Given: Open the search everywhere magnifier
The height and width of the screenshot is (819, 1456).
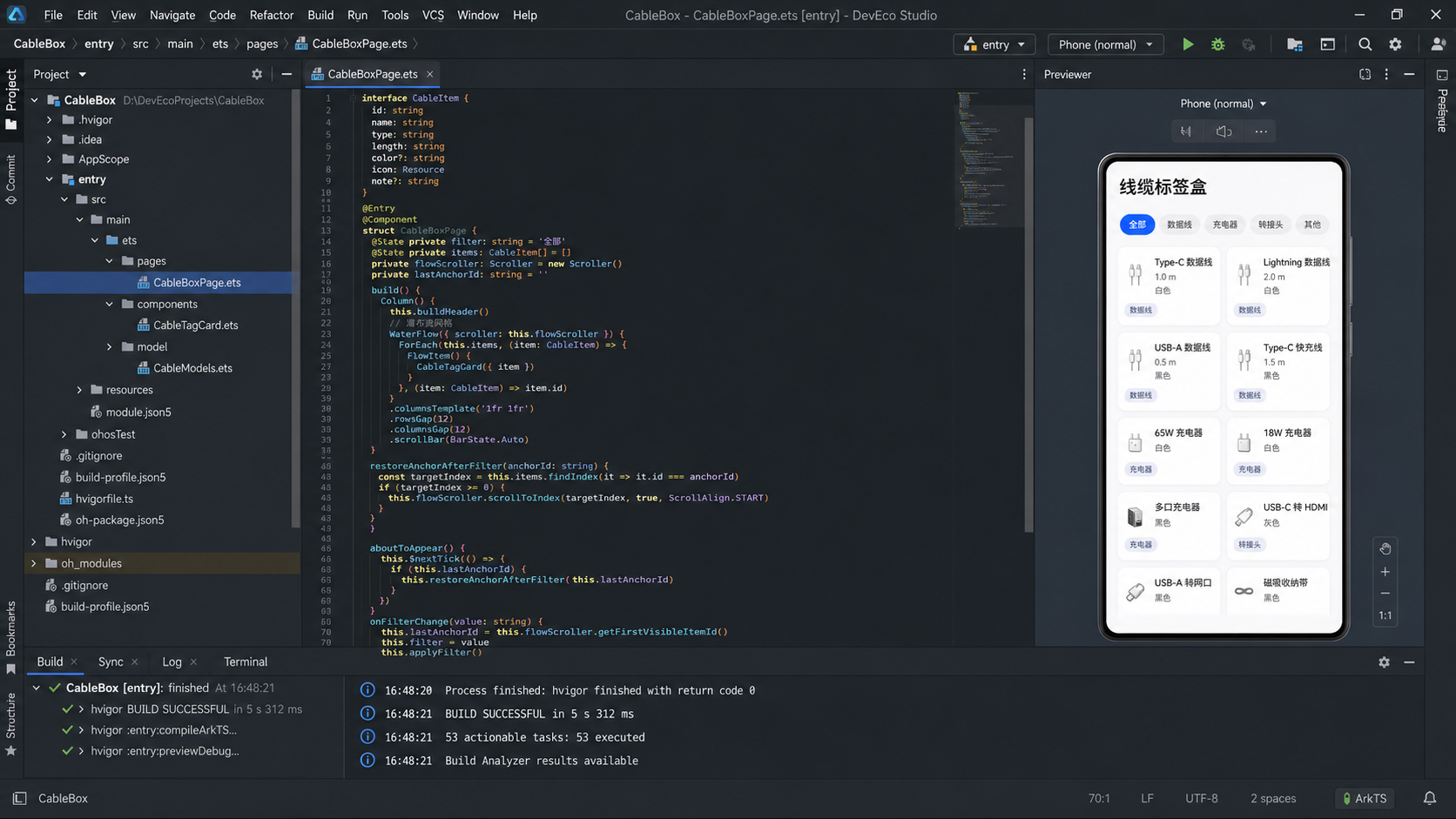Looking at the screenshot, I should (x=1365, y=44).
